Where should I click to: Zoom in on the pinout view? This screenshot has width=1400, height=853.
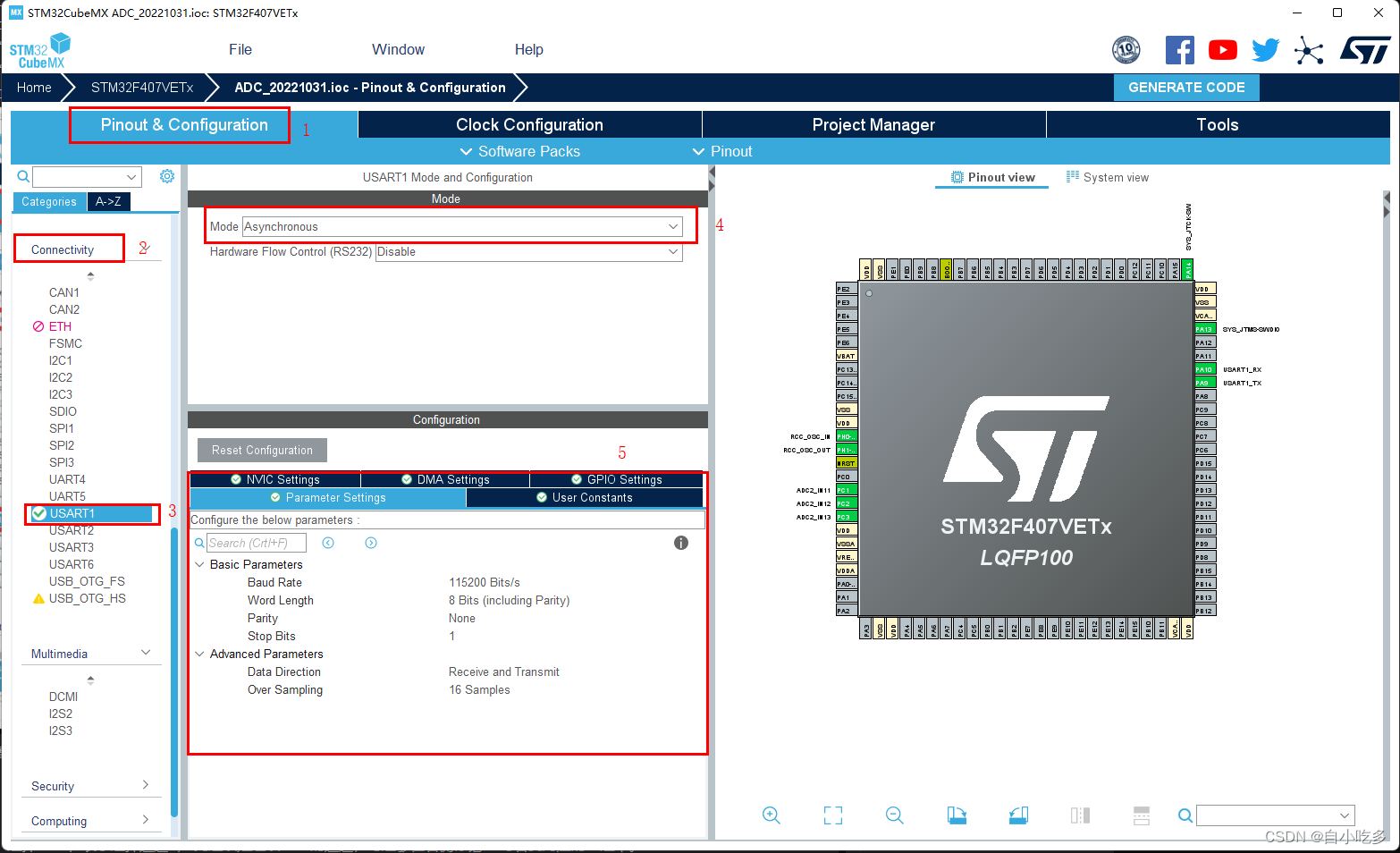(x=772, y=815)
